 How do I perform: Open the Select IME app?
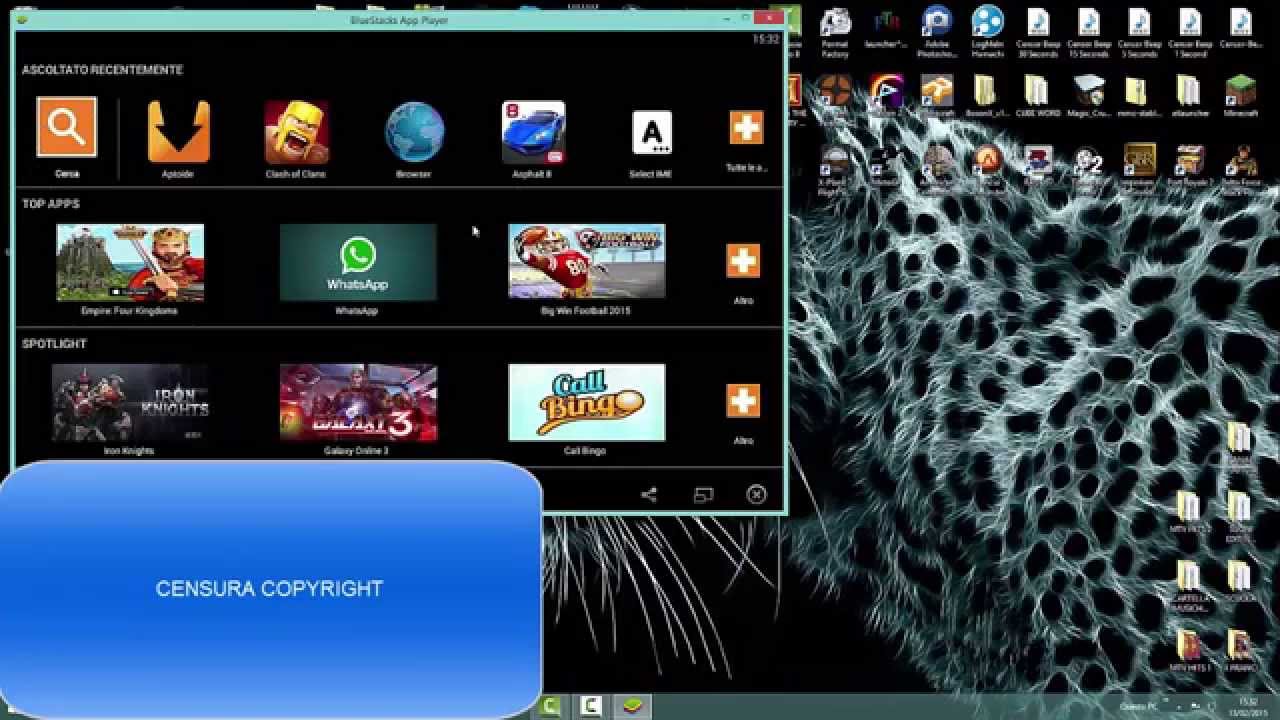651,131
